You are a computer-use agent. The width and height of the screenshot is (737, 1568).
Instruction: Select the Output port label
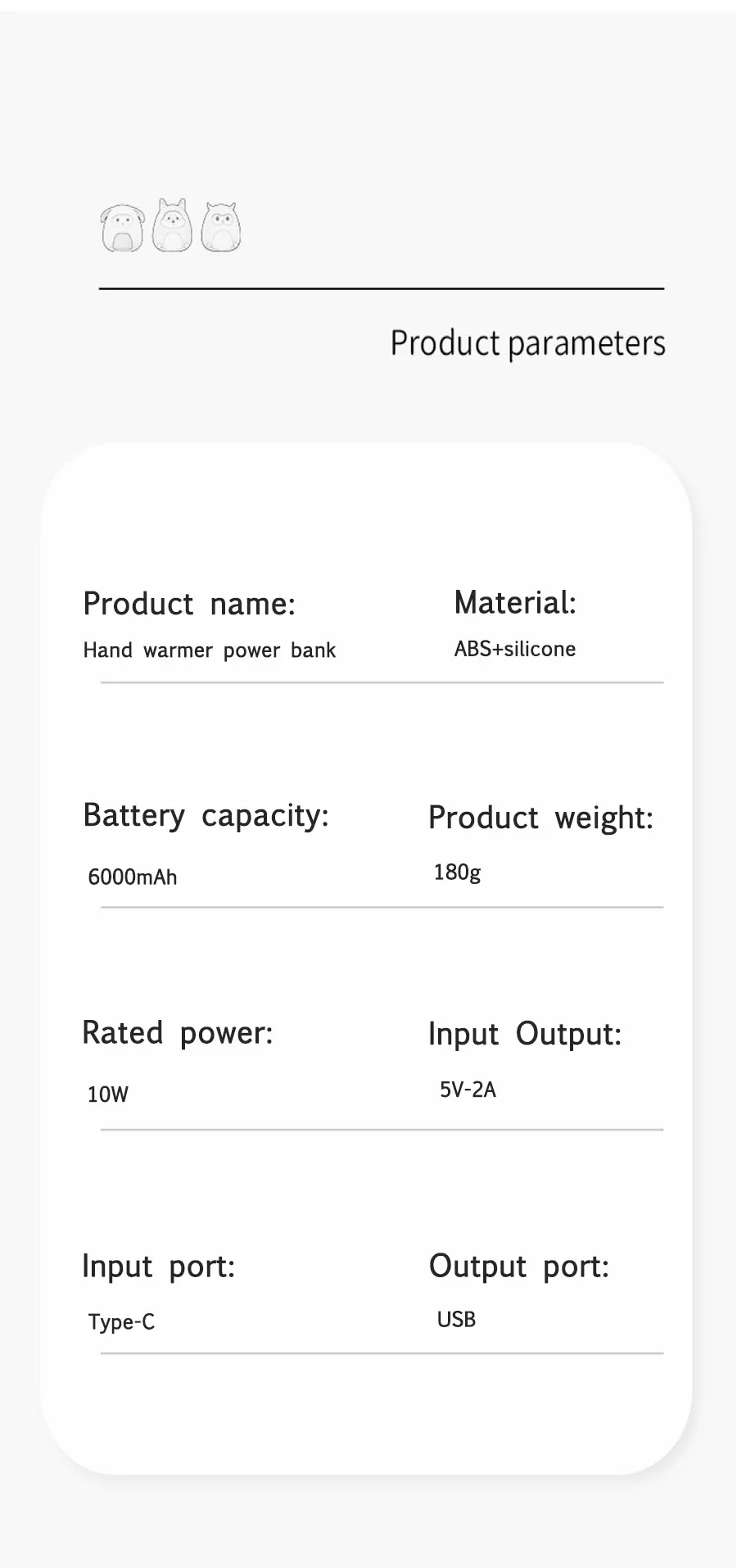(x=519, y=1267)
